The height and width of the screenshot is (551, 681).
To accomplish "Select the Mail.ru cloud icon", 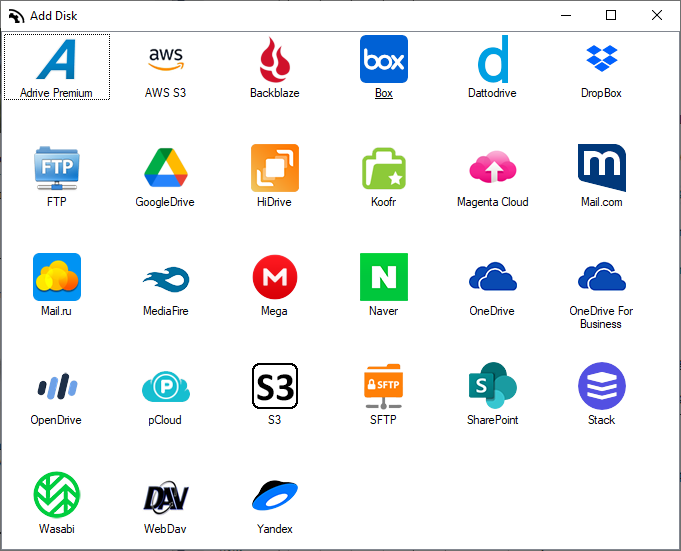I will 56,277.
